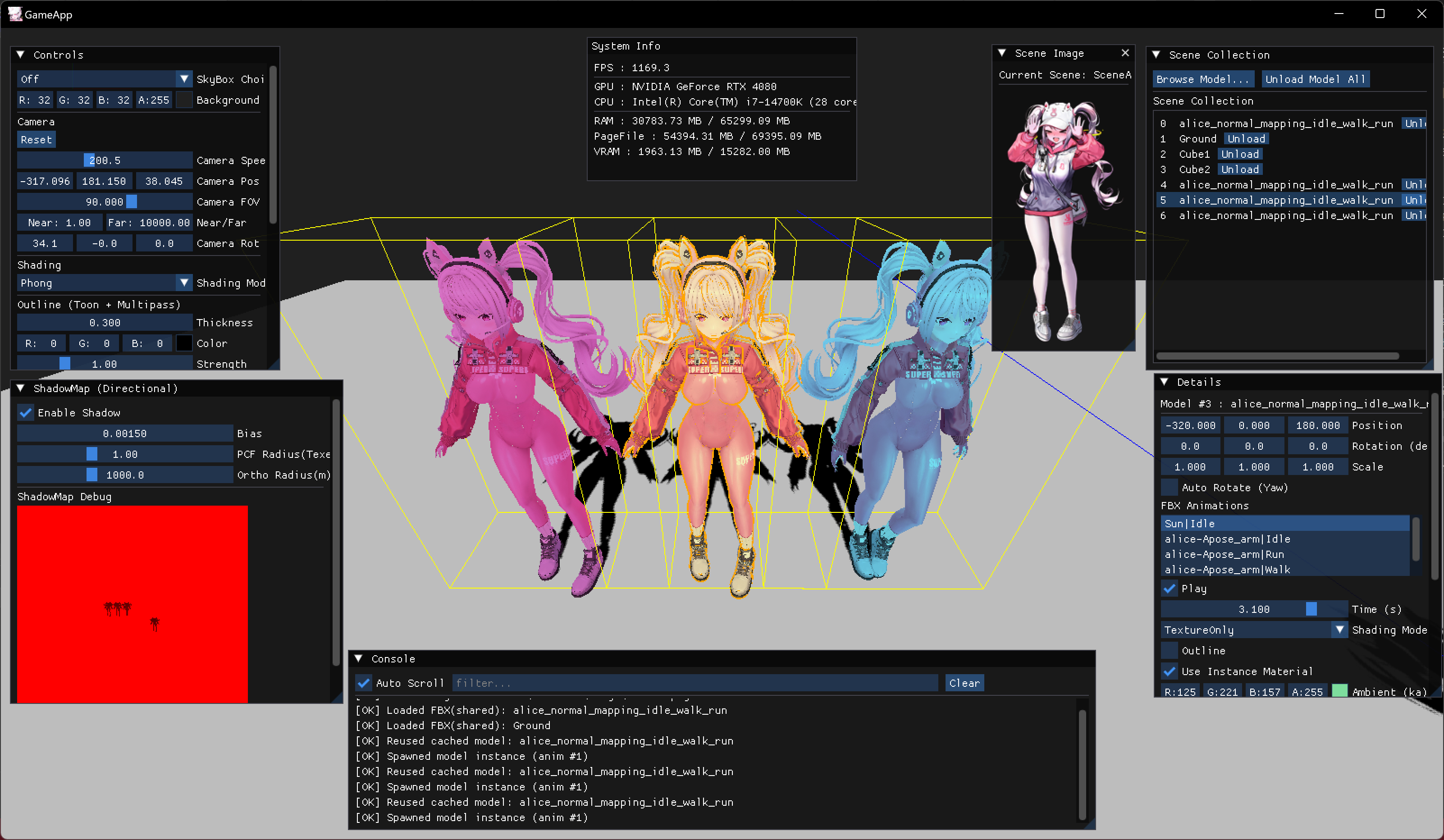1444x840 pixels.
Task: Collapse the Details panel triangle
Action: coord(1165,382)
